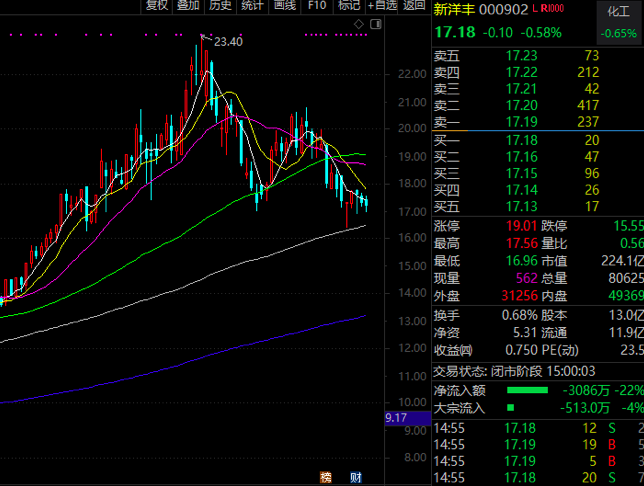Viewport: 644px width, 486px height.
Task: Open the 统计 statistics menu
Action: [x=252, y=6]
